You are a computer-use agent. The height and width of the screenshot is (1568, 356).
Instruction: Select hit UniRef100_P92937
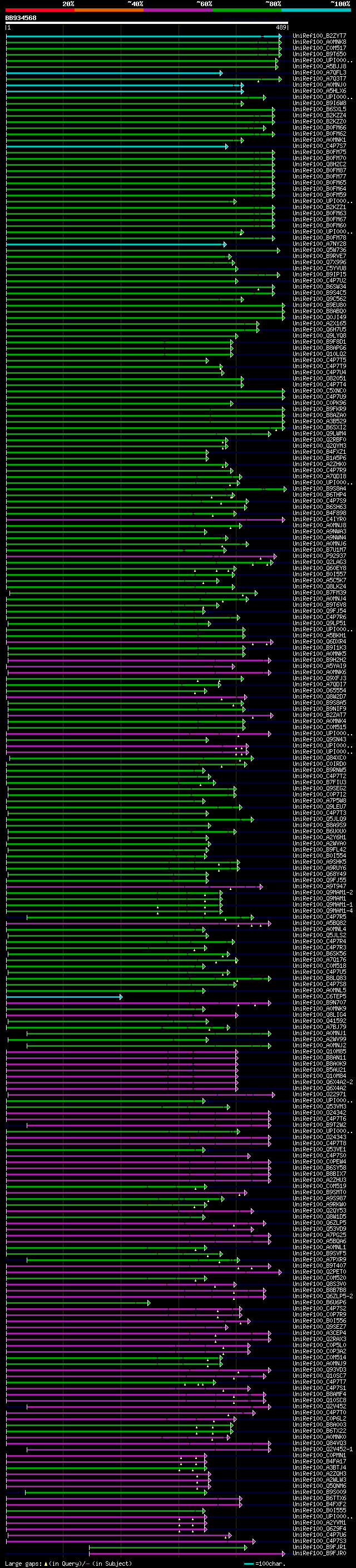coord(319,556)
